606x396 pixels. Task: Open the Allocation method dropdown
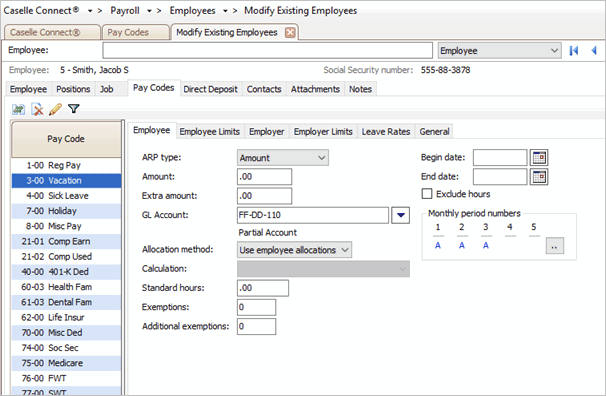pyautogui.click(x=294, y=250)
